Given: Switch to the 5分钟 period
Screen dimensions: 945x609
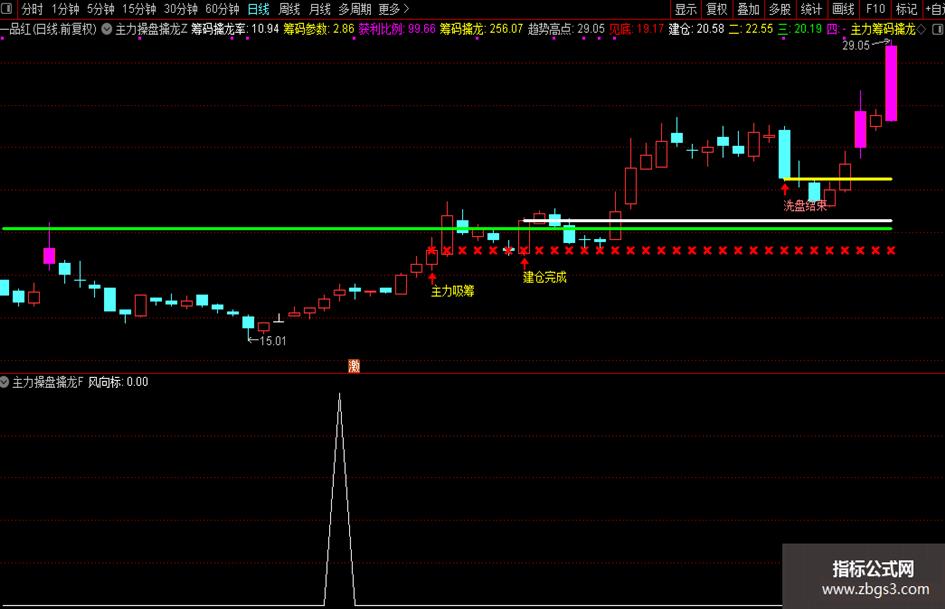Looking at the screenshot, I should tap(101, 9).
